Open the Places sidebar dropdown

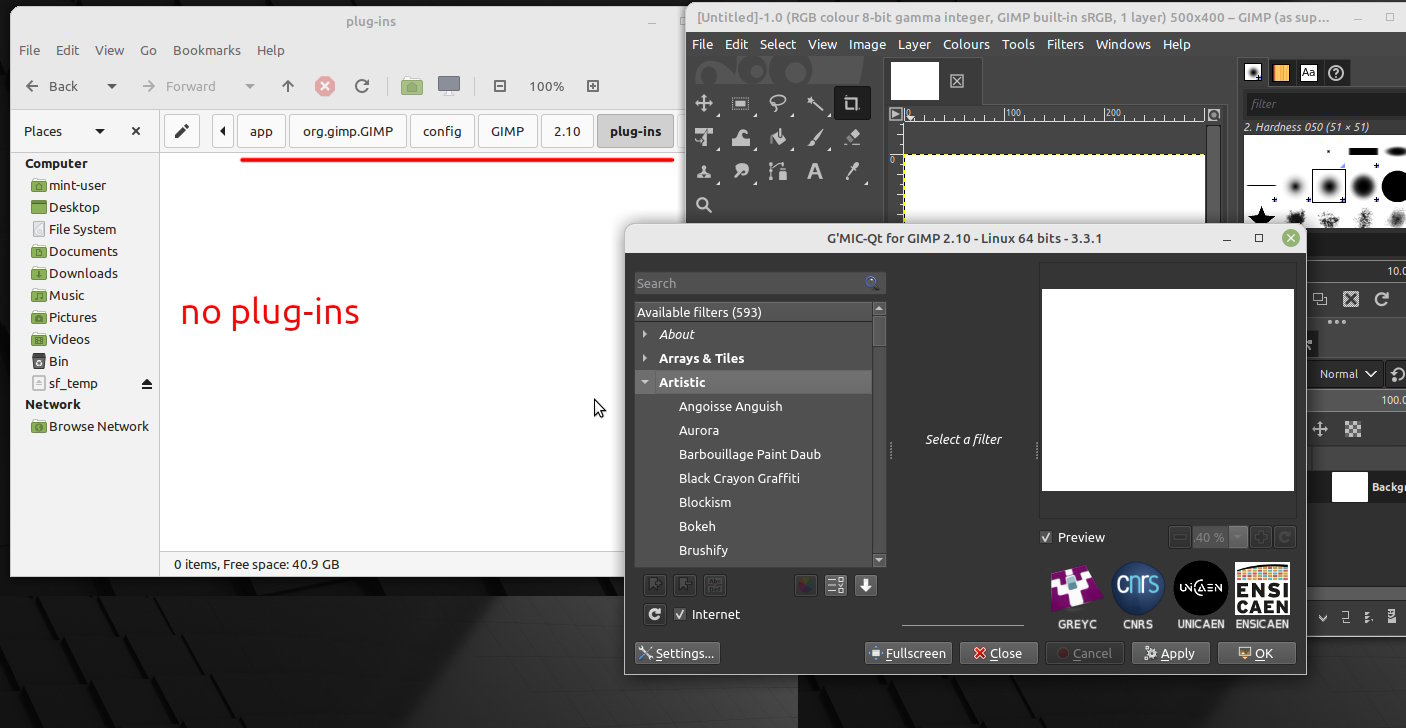coord(100,131)
